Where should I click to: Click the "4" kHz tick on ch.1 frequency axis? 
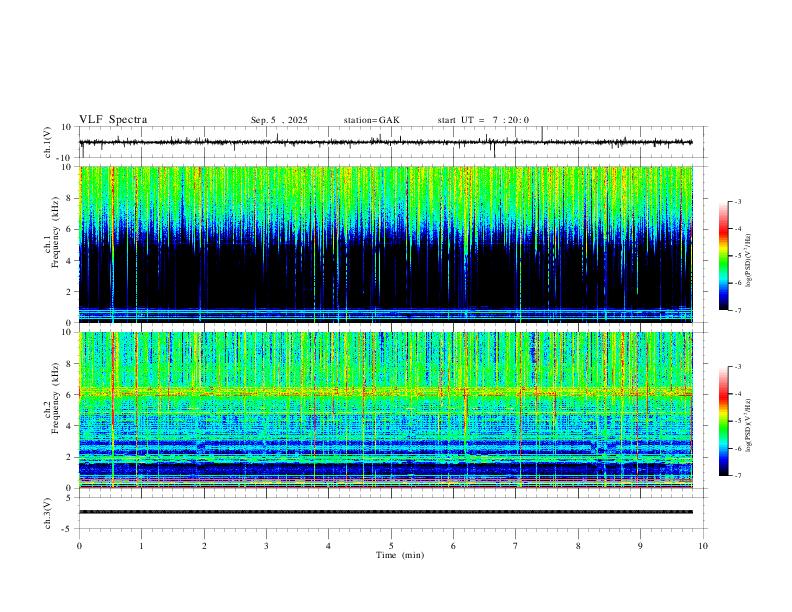coord(69,261)
